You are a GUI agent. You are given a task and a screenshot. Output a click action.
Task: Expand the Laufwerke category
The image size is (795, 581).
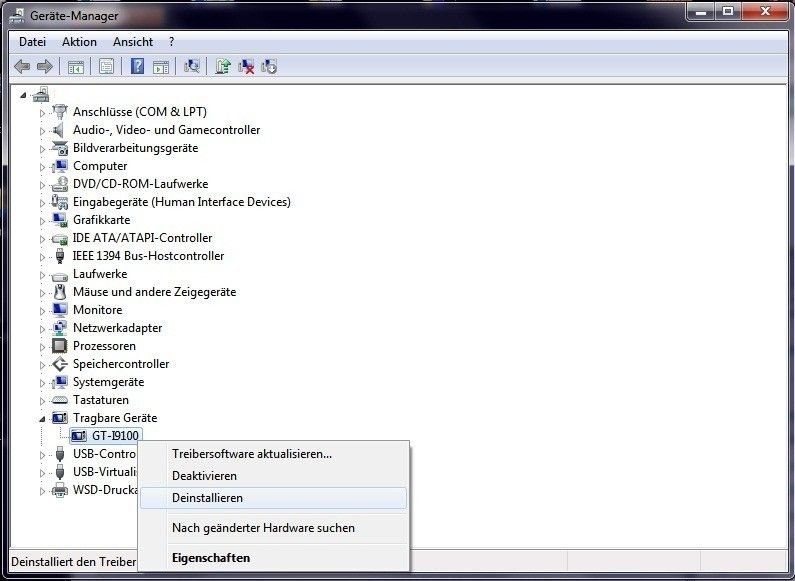pos(42,275)
